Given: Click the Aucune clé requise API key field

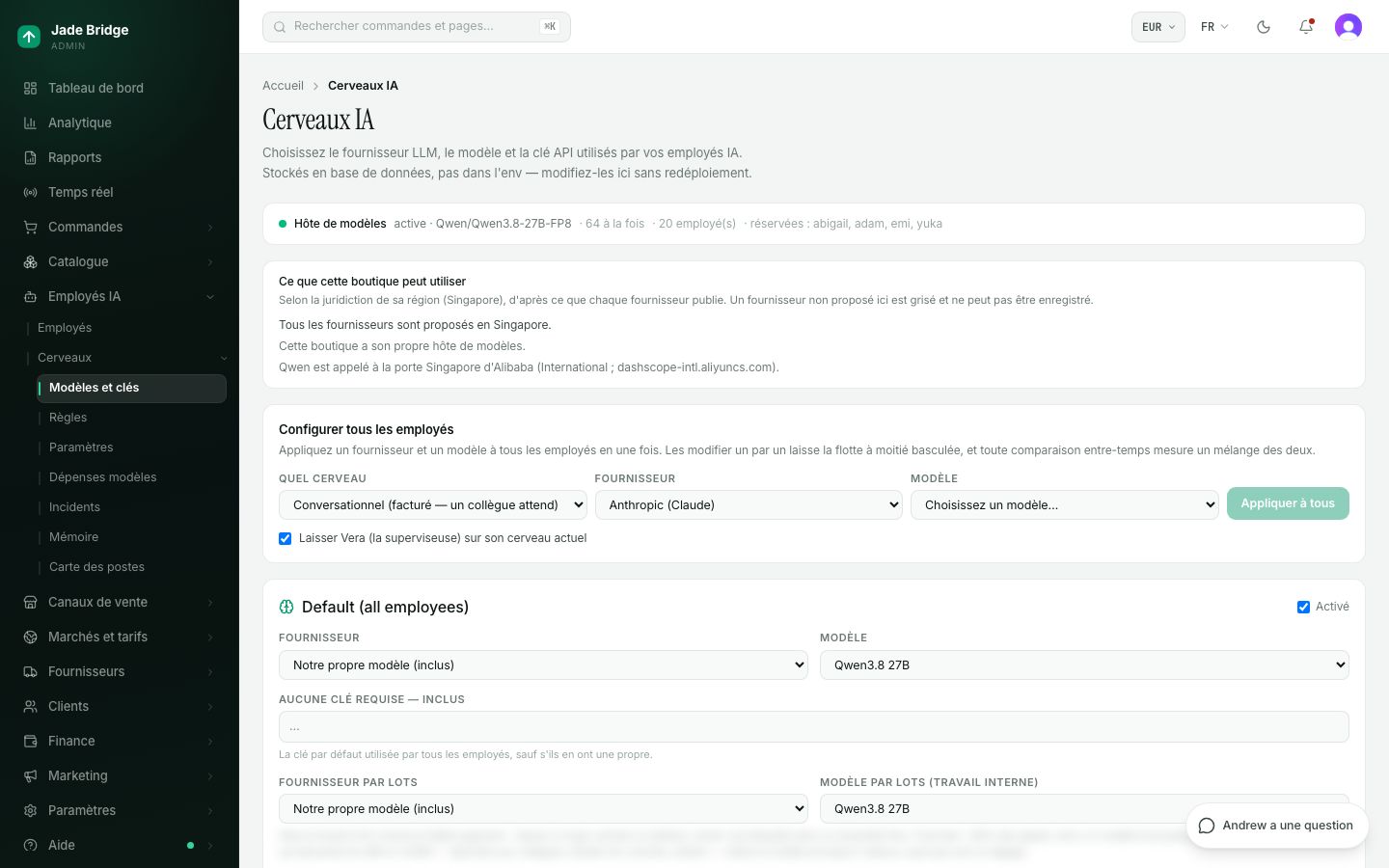Looking at the screenshot, I should 814,727.
